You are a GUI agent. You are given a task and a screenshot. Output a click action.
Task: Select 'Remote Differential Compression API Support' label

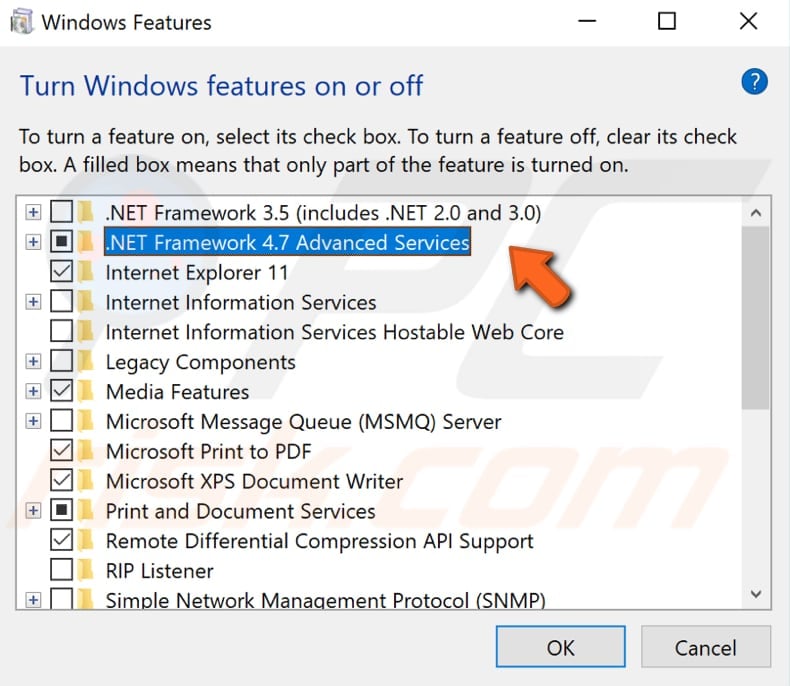(319, 541)
